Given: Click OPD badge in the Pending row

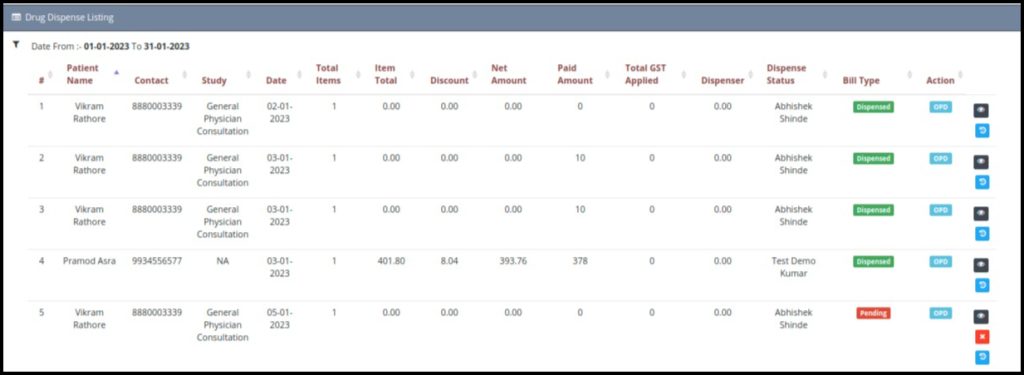Looking at the screenshot, I should (x=940, y=313).
